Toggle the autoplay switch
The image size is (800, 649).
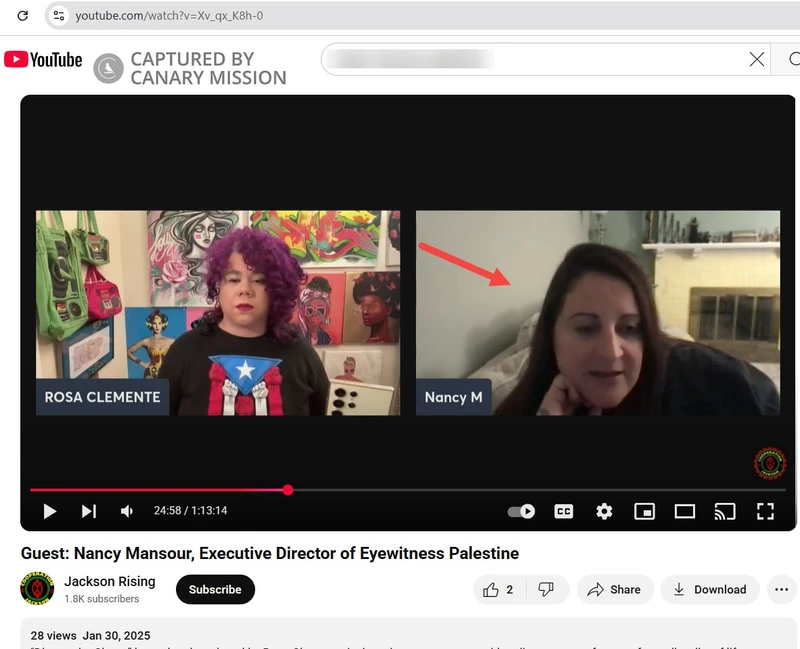pyautogui.click(x=521, y=511)
